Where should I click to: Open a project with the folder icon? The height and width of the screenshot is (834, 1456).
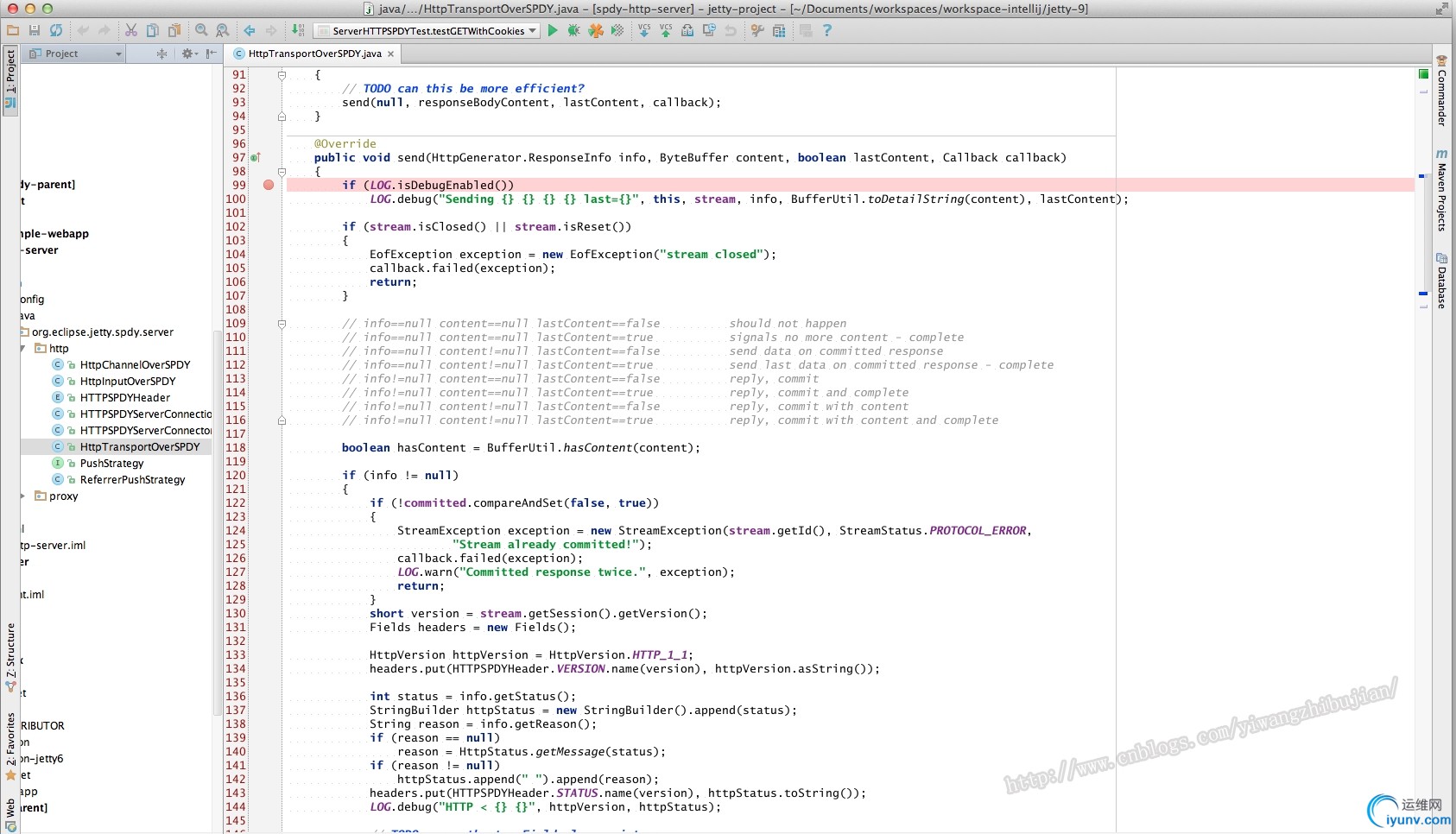[x=13, y=30]
